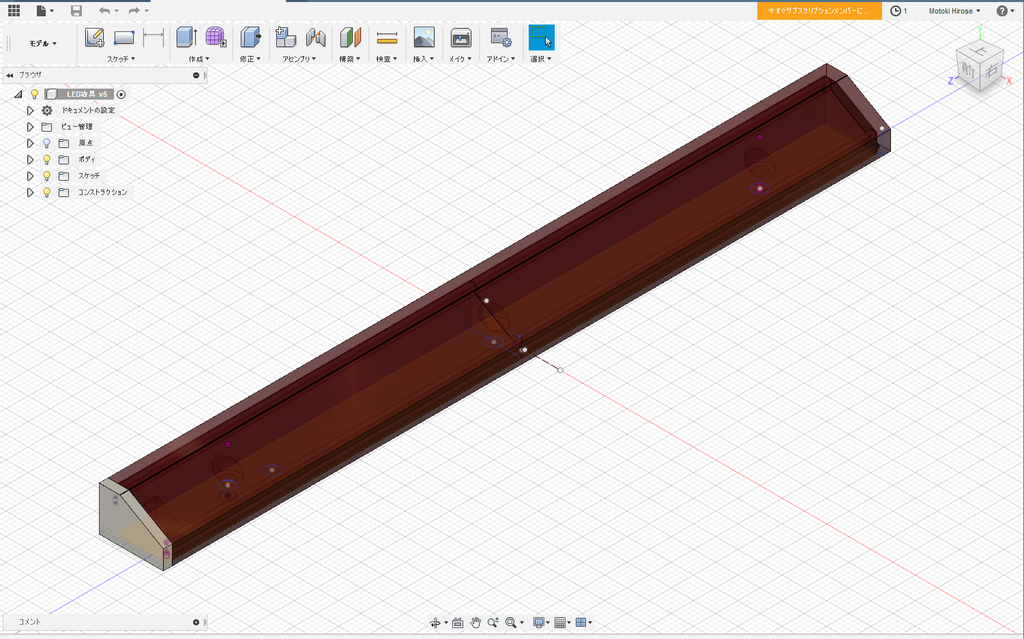1024x639 pixels.
Task: Toggle visibility bulb of スケッチ folder
Action: point(46,176)
